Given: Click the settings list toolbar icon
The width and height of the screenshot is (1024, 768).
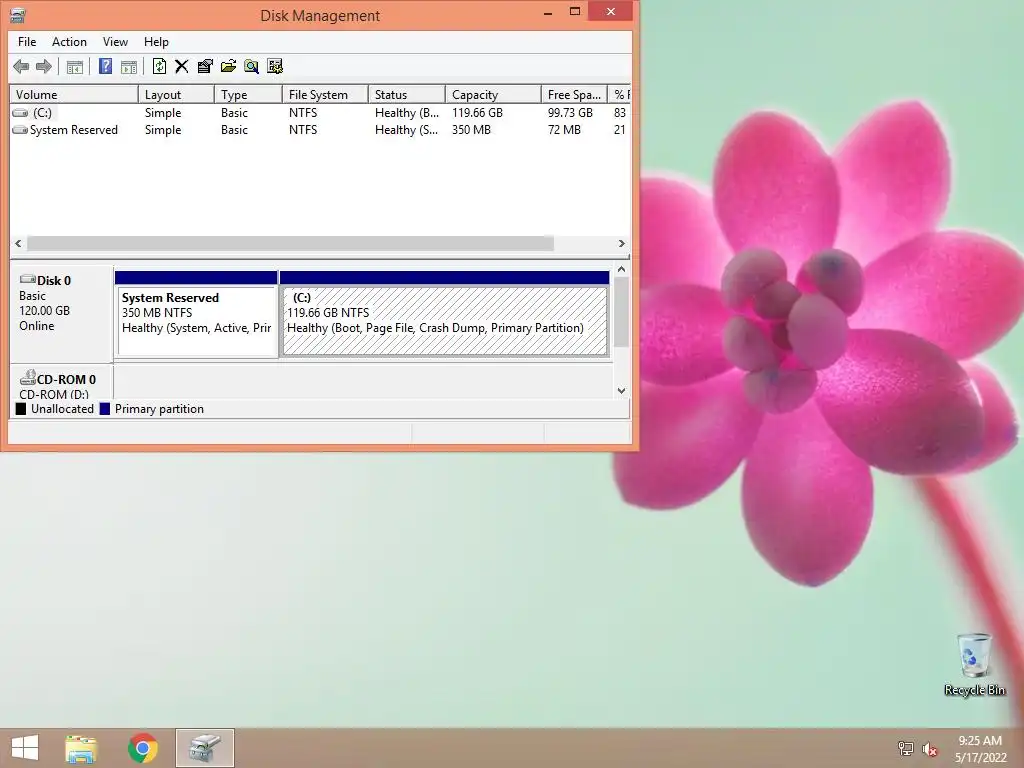Looking at the screenshot, I should 275,66.
